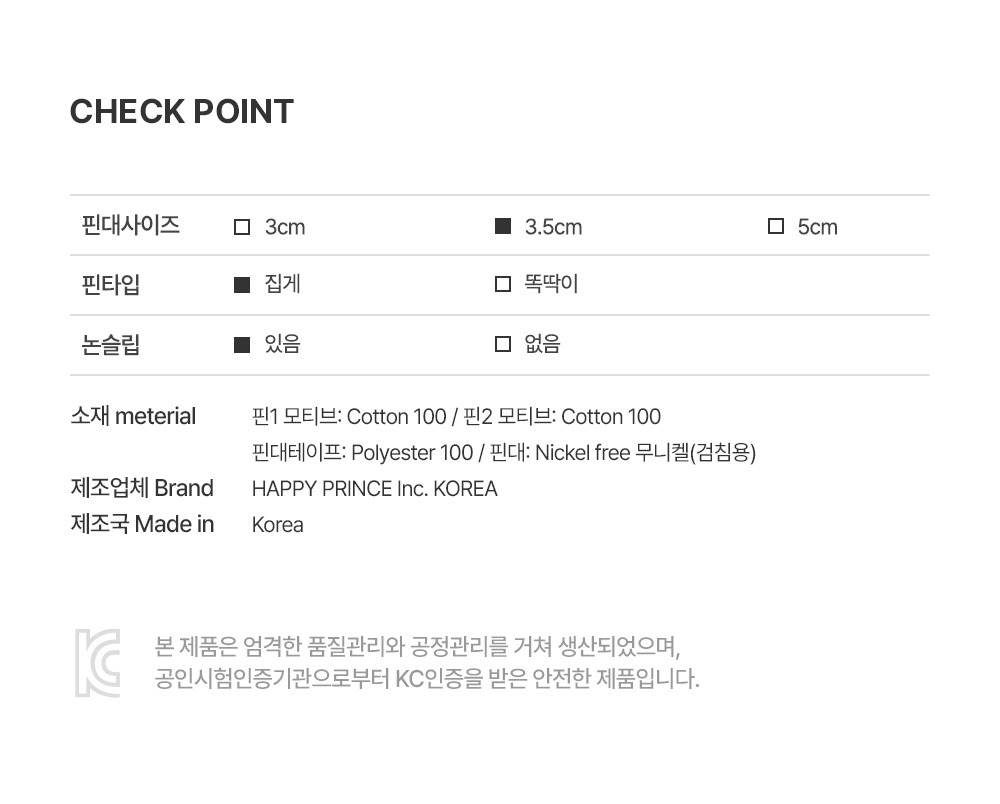Click the 논슬립 row label
The image size is (1000, 804).
pos(111,345)
